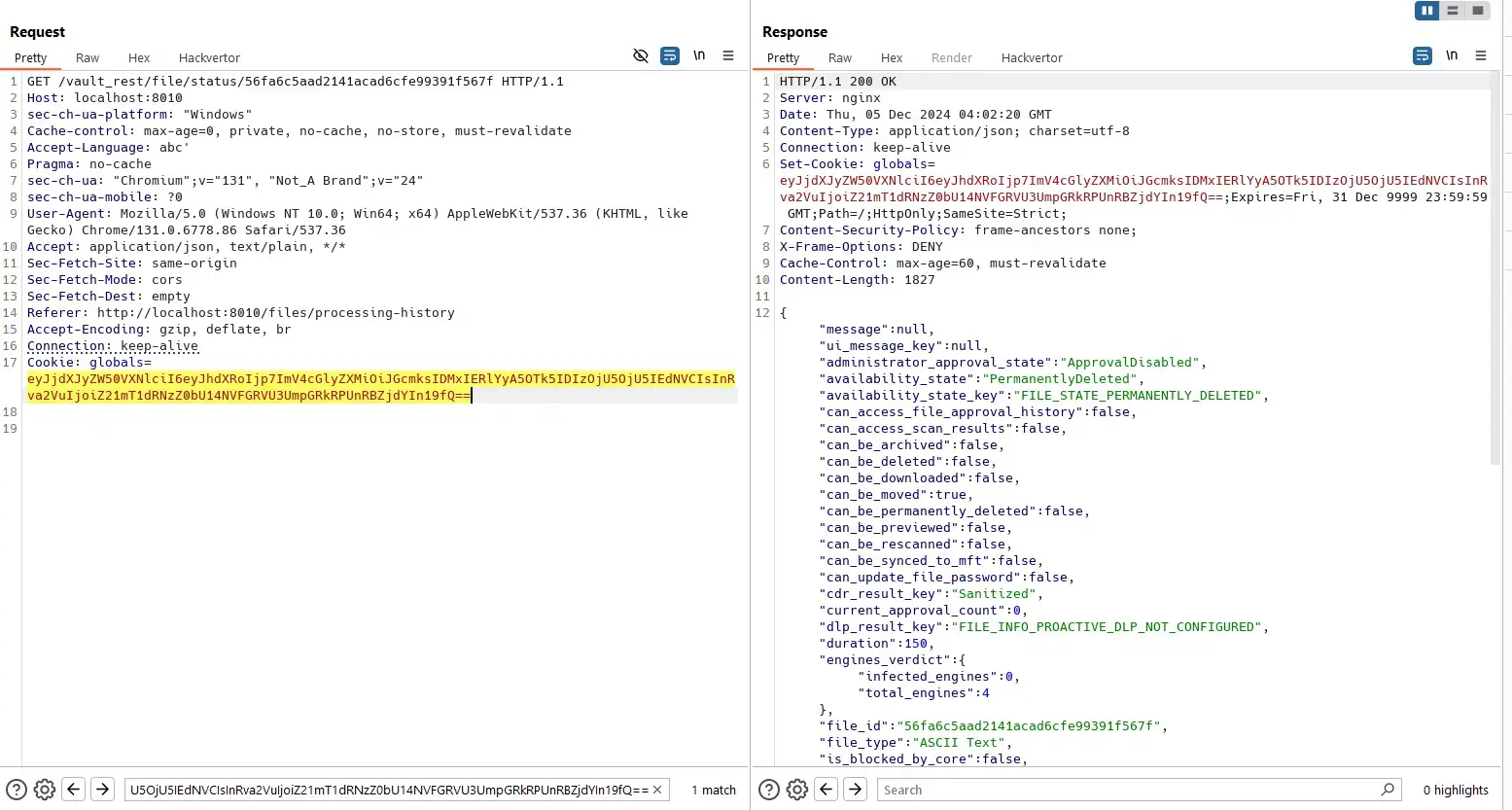Viewport: 1512px width, 810px height.
Task: Open Response Render tab
Action: (952, 58)
